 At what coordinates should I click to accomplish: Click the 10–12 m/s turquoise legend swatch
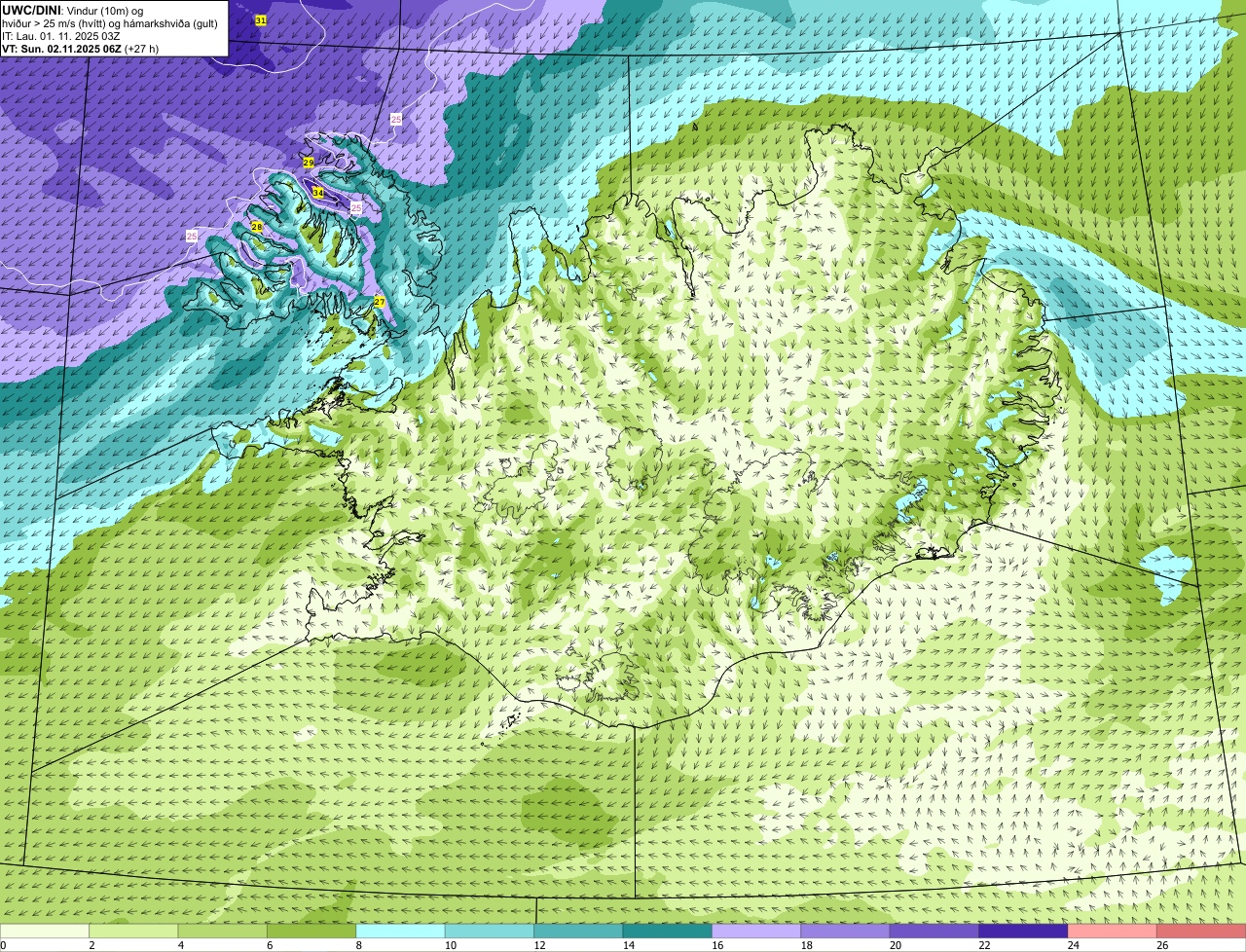490,931
